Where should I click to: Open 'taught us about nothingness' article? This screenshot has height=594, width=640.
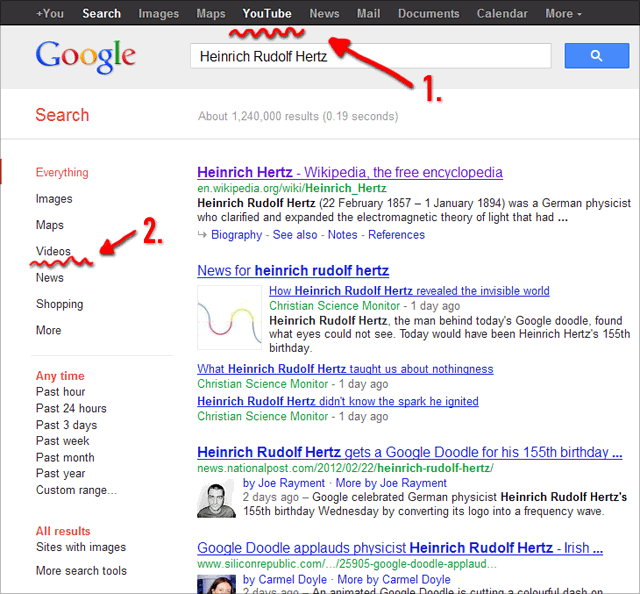point(345,369)
